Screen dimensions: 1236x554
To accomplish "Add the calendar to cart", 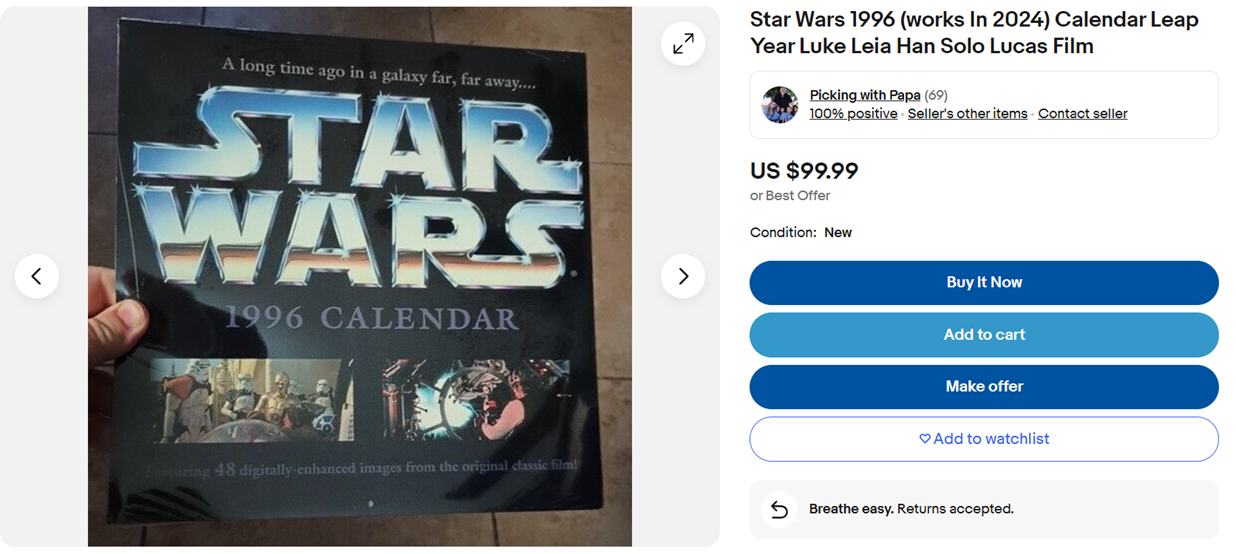I will click(x=984, y=335).
